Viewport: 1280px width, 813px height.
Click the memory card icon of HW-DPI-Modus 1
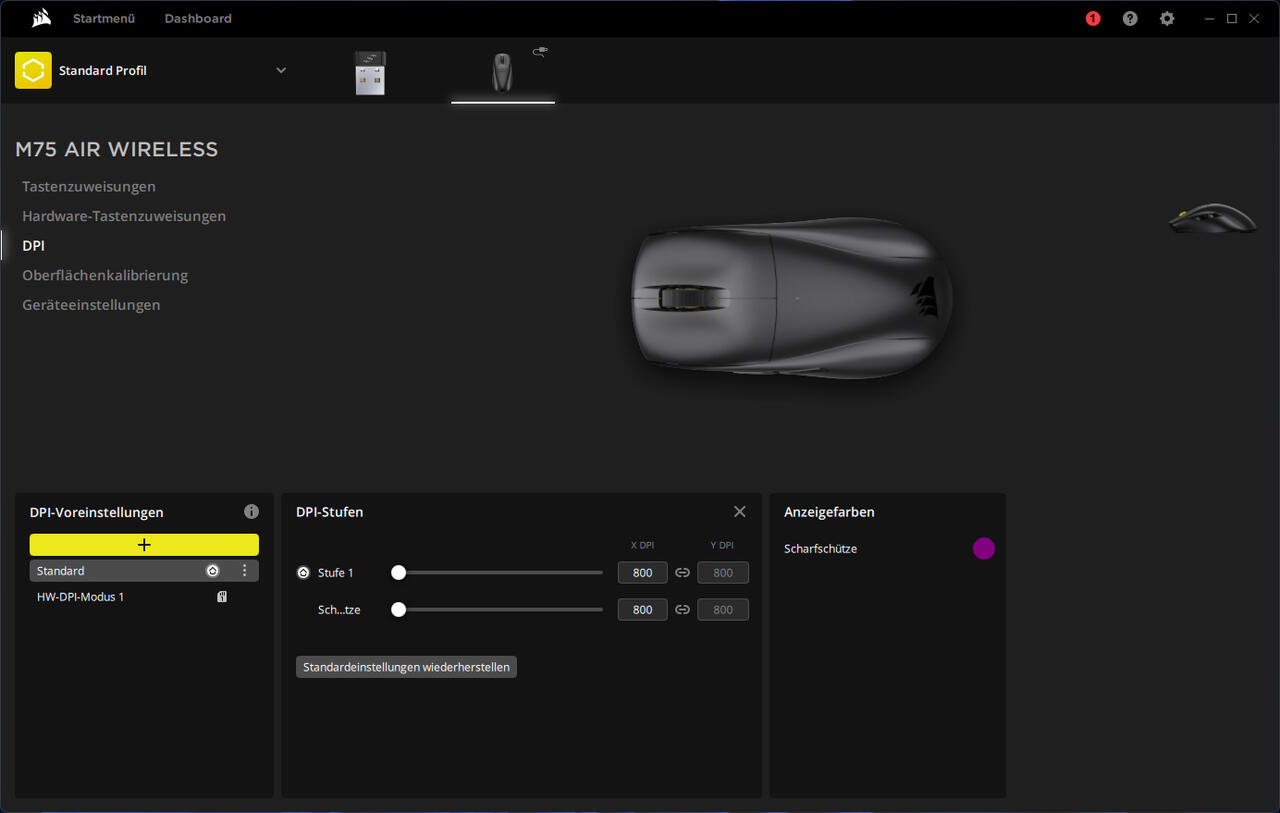222,597
